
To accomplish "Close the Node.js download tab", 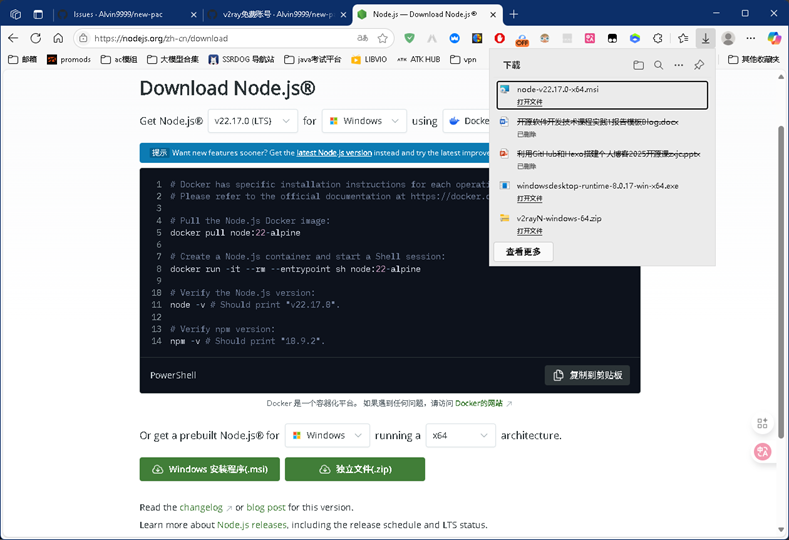I will click(493, 15).
